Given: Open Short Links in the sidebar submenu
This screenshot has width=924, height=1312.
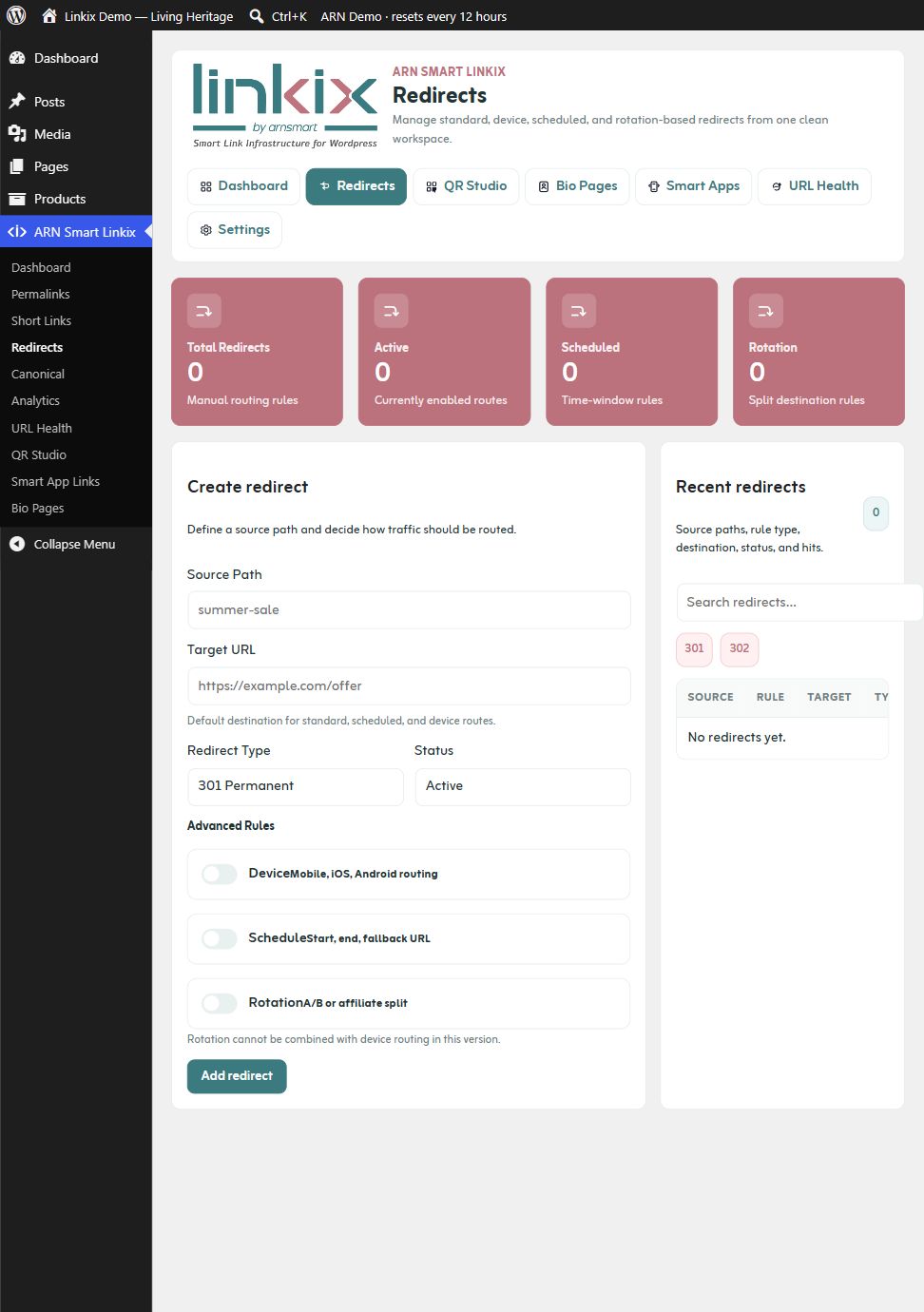Looking at the screenshot, I should [41, 320].
